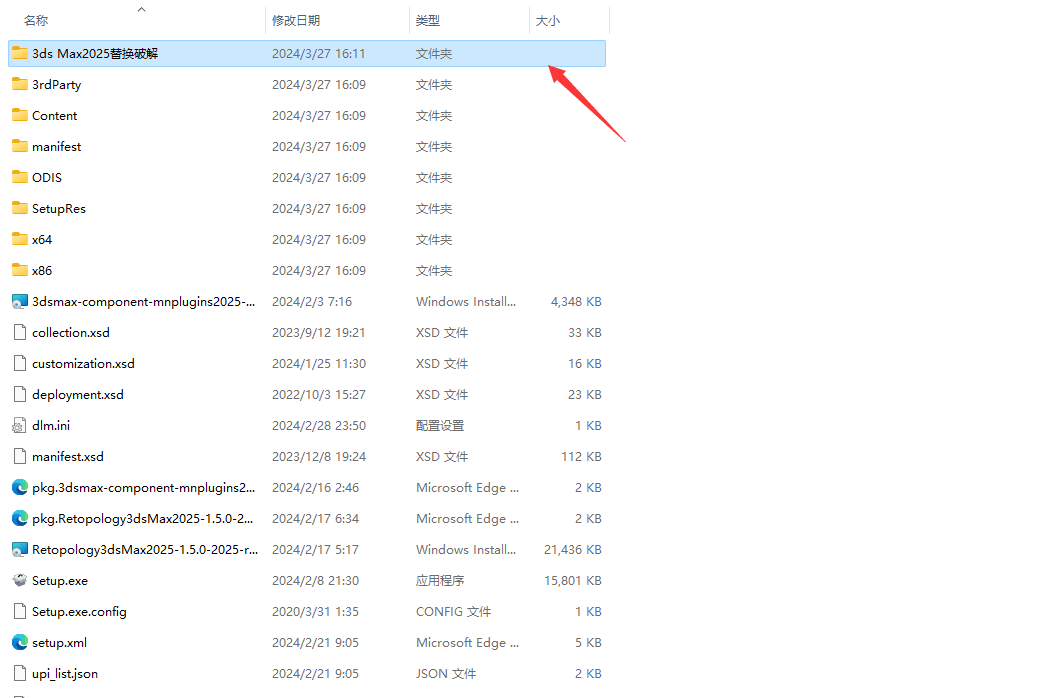Select the deployment.xsd file name

click(x=78, y=395)
